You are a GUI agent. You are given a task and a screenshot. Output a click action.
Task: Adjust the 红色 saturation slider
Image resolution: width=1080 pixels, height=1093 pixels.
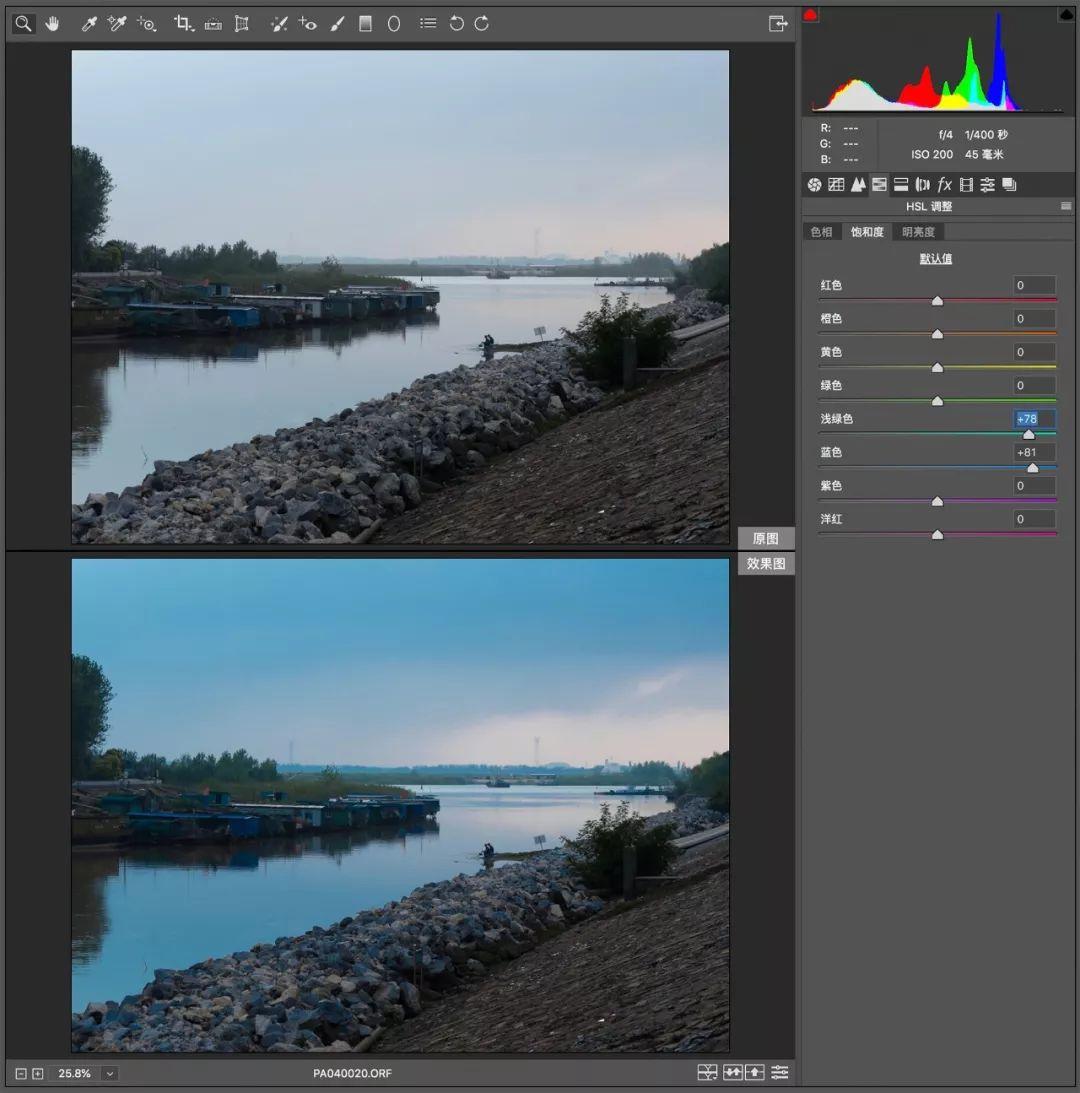click(937, 300)
